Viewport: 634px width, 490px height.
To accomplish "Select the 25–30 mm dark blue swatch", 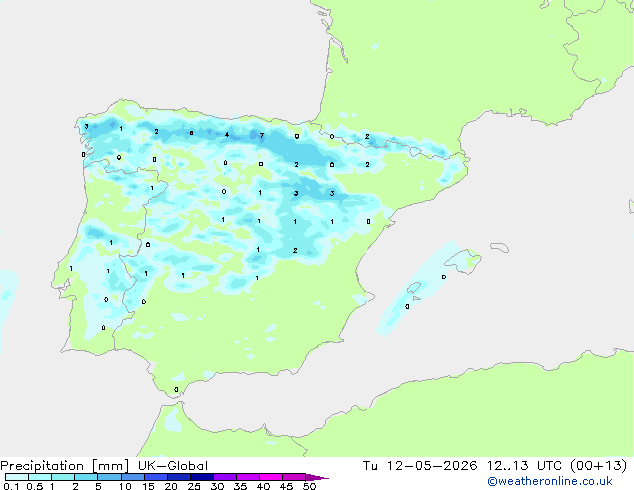I will (201, 477).
